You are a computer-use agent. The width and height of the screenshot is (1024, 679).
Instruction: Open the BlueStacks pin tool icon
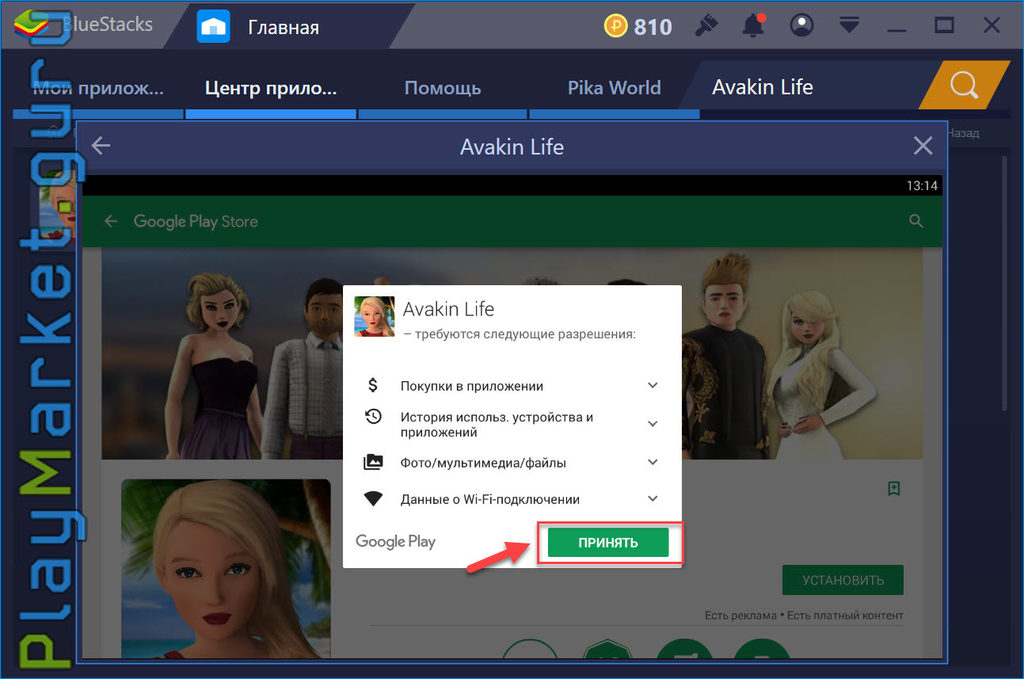point(706,25)
